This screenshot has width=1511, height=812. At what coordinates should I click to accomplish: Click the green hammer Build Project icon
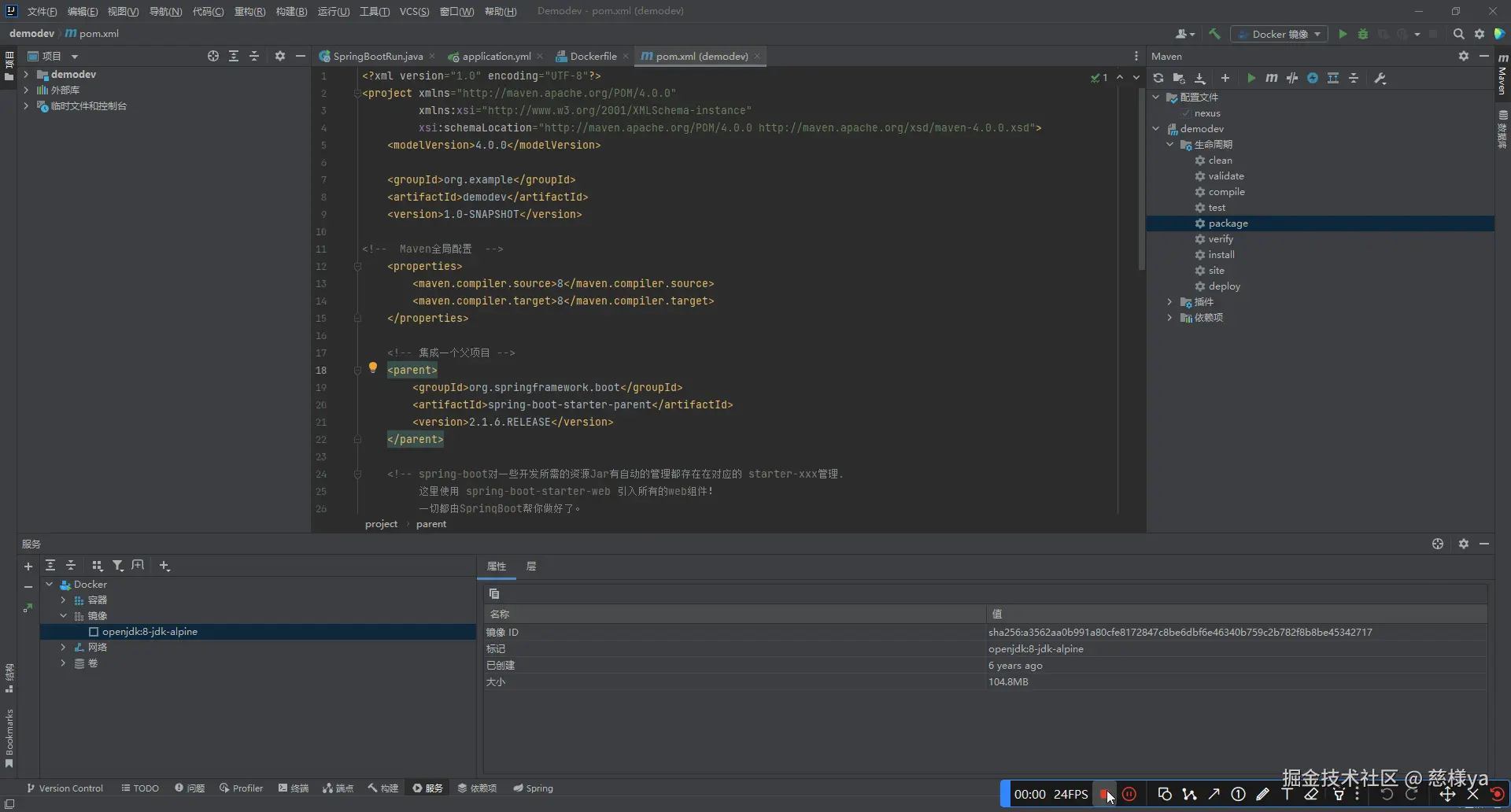tap(1214, 34)
